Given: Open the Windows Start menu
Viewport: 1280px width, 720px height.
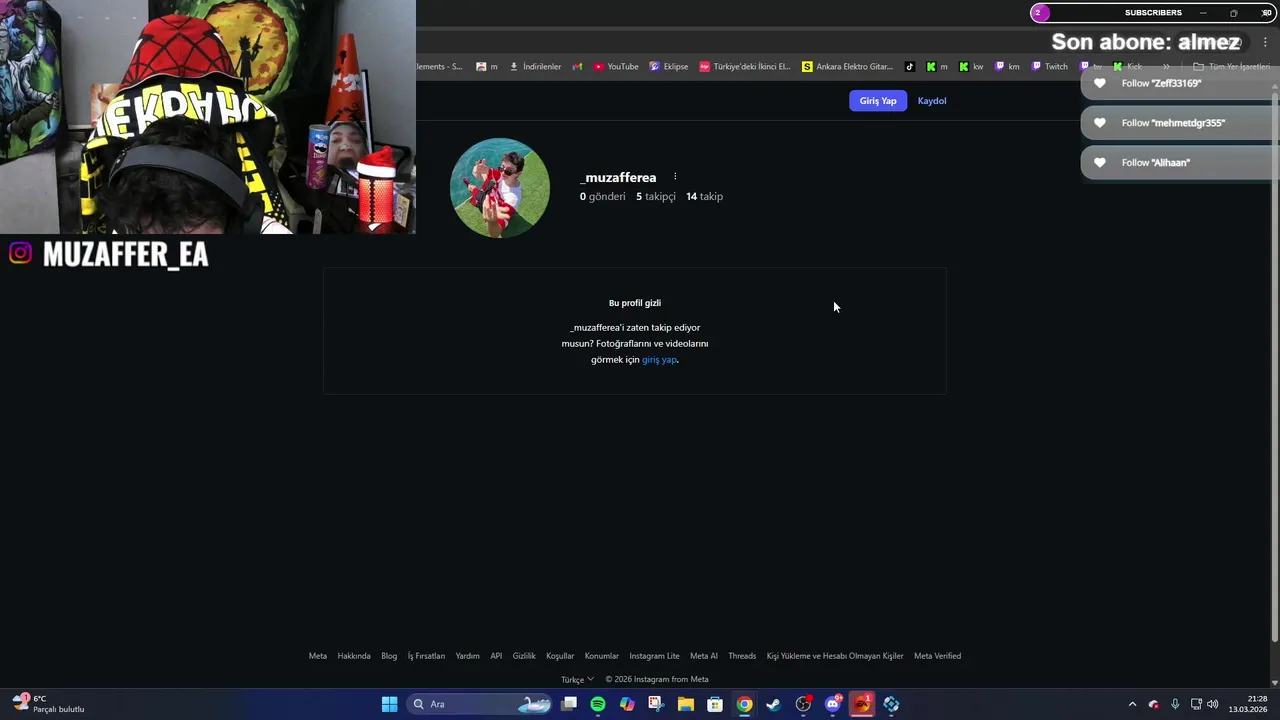Looking at the screenshot, I should 389,704.
